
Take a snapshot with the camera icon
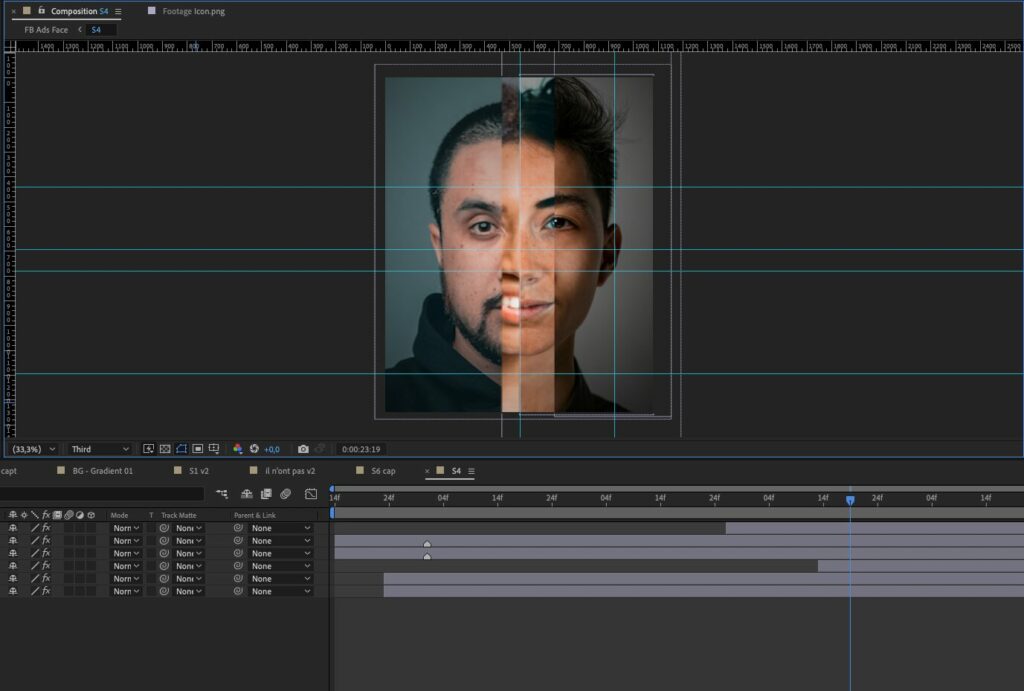click(x=303, y=450)
